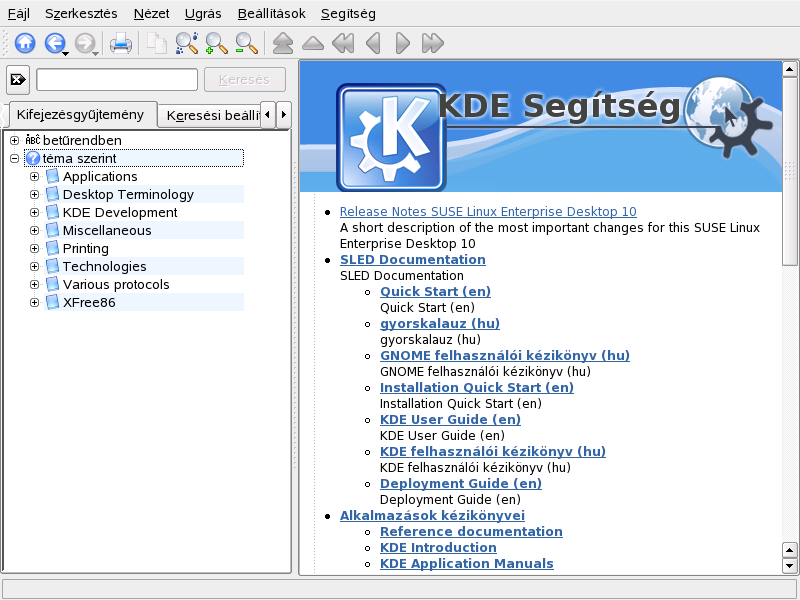Clear the search field with the erase icon
Screen dimensions: 800x600
coord(18,80)
